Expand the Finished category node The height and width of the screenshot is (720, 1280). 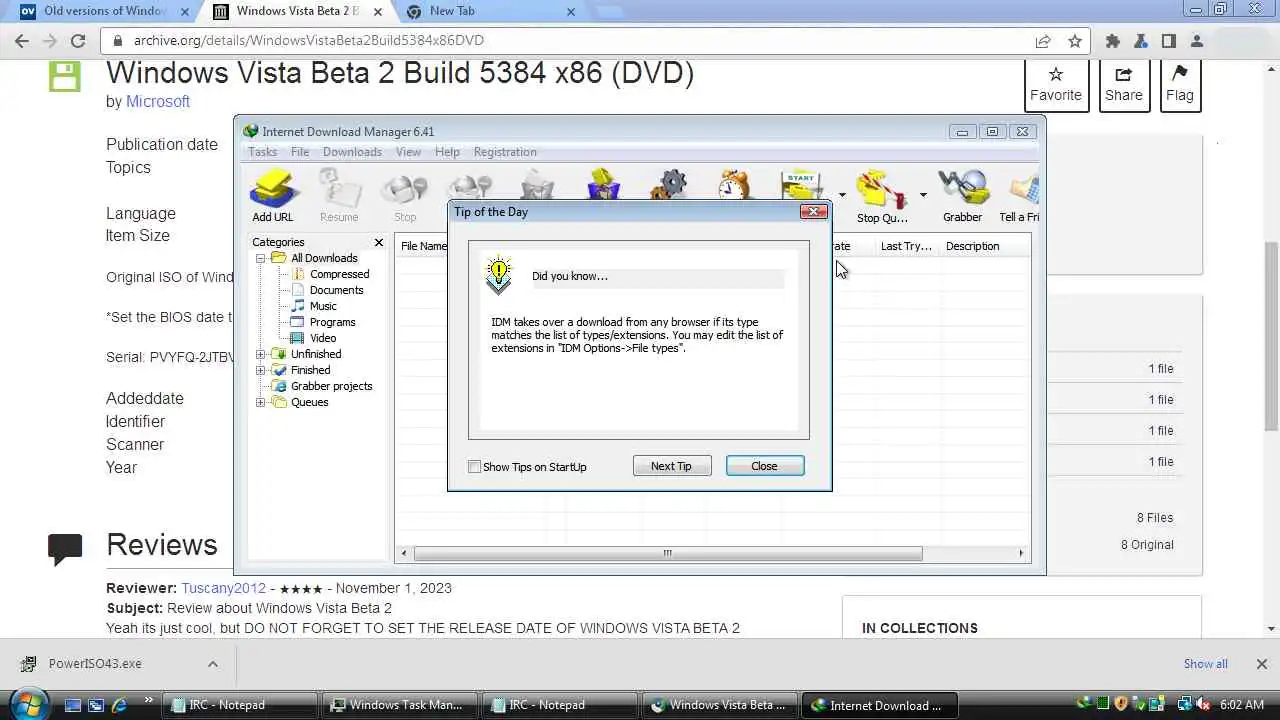tap(261, 370)
